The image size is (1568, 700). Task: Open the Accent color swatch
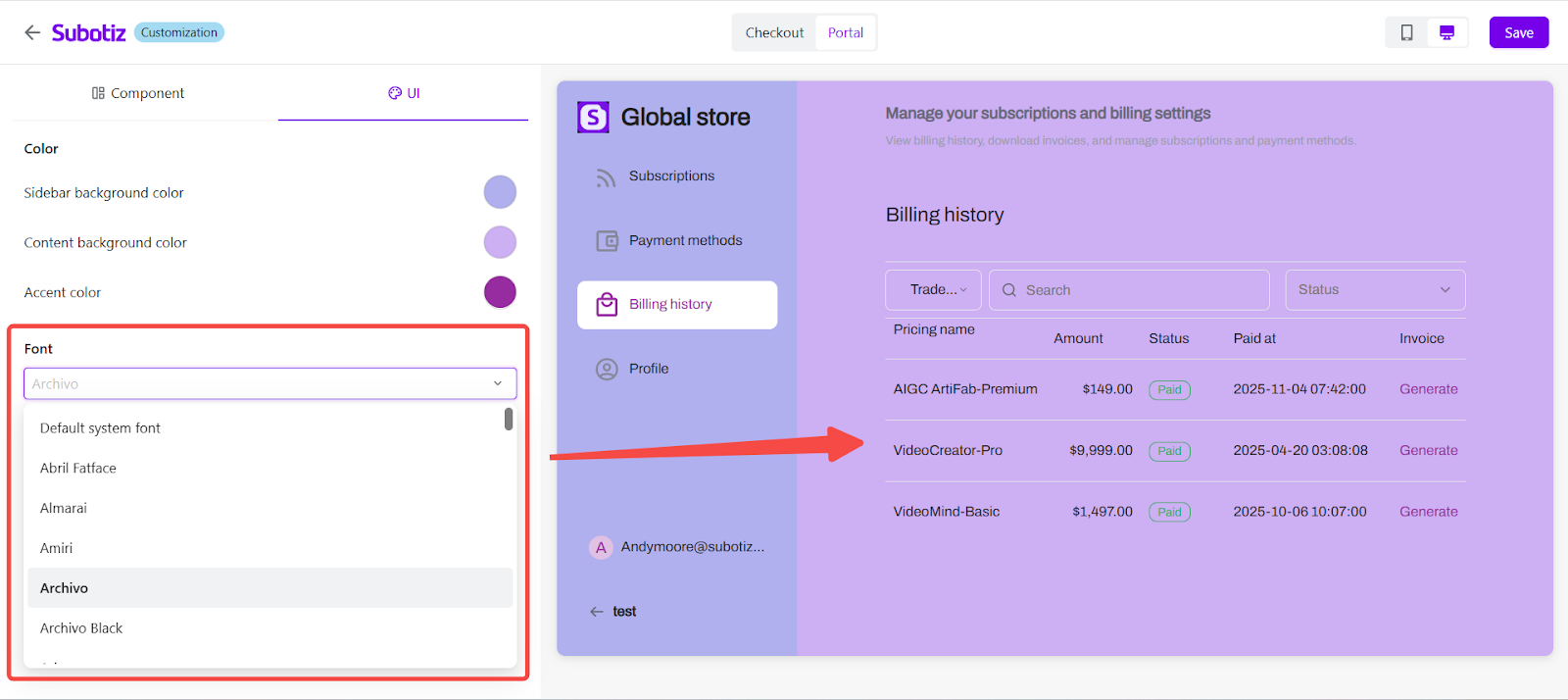(x=500, y=292)
